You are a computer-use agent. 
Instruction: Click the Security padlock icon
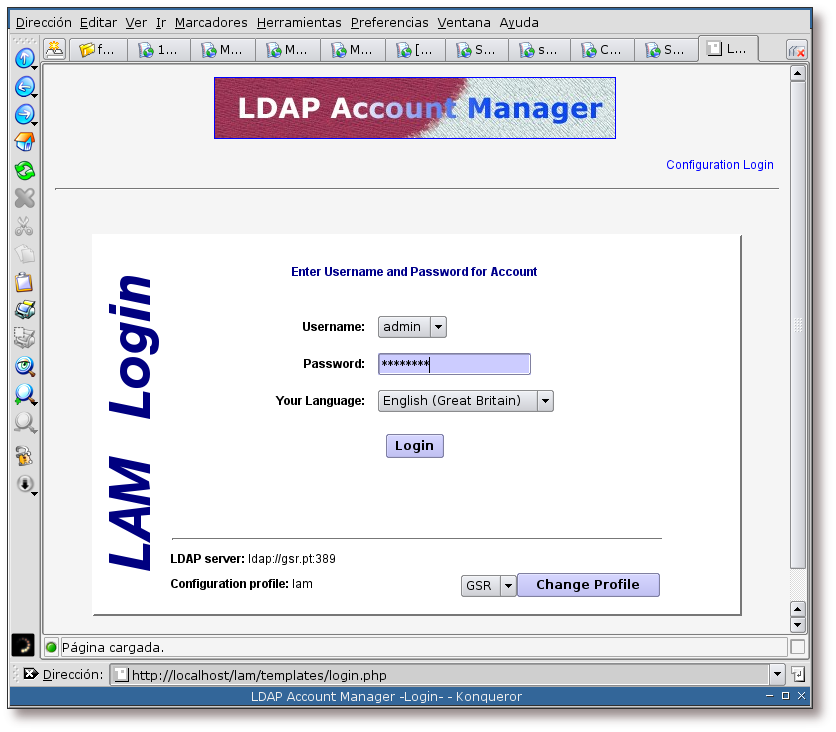pyautogui.click(x=24, y=456)
